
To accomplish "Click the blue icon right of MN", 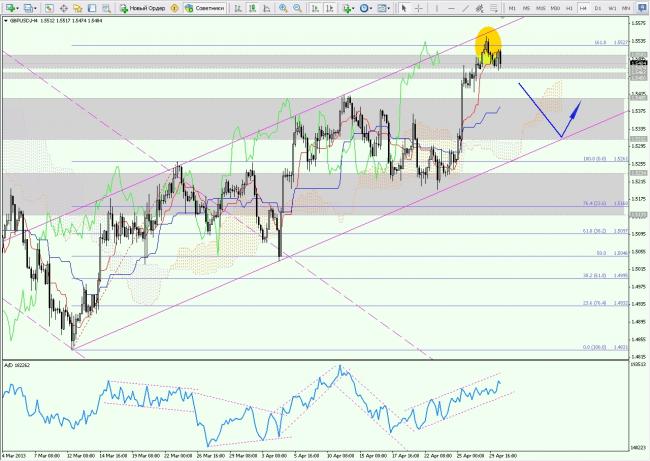I will point(643,8).
